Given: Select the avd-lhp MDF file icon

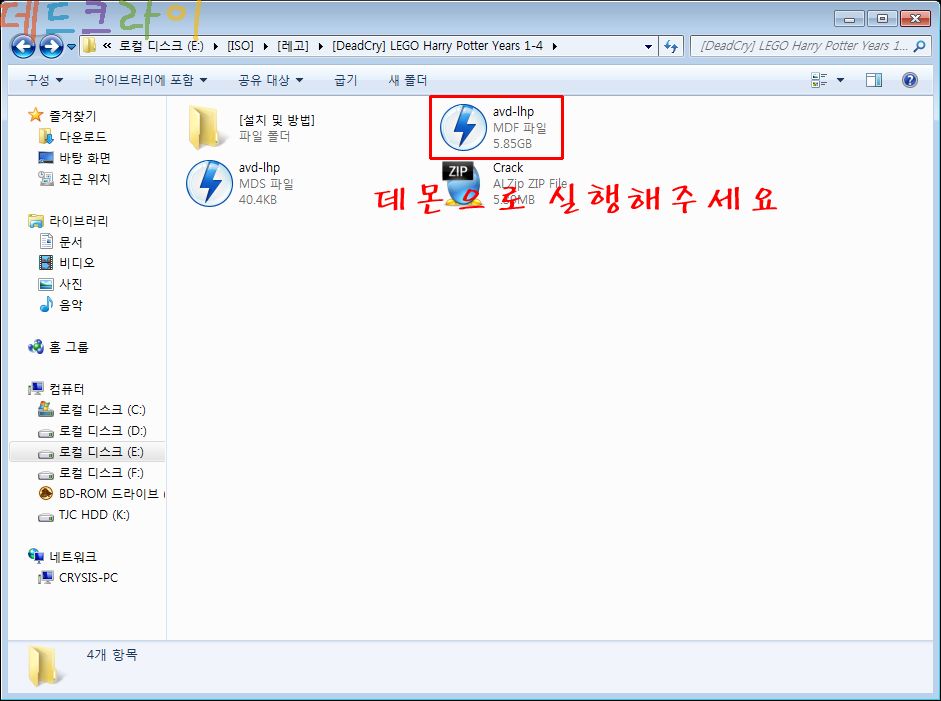Looking at the screenshot, I should tap(463, 127).
